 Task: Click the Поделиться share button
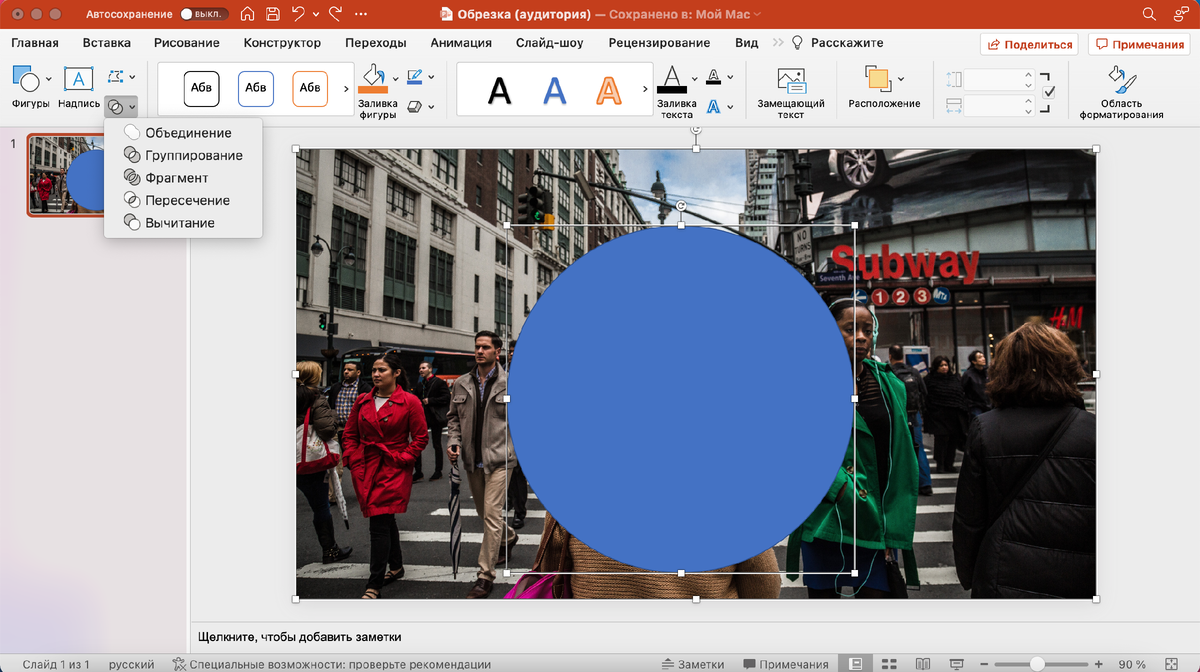(1029, 44)
